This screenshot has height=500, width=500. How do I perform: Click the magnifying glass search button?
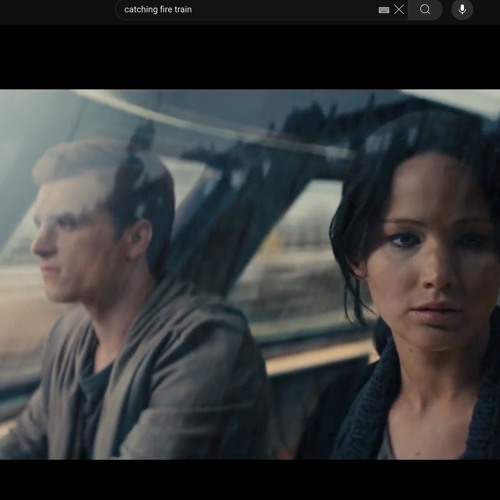(425, 10)
